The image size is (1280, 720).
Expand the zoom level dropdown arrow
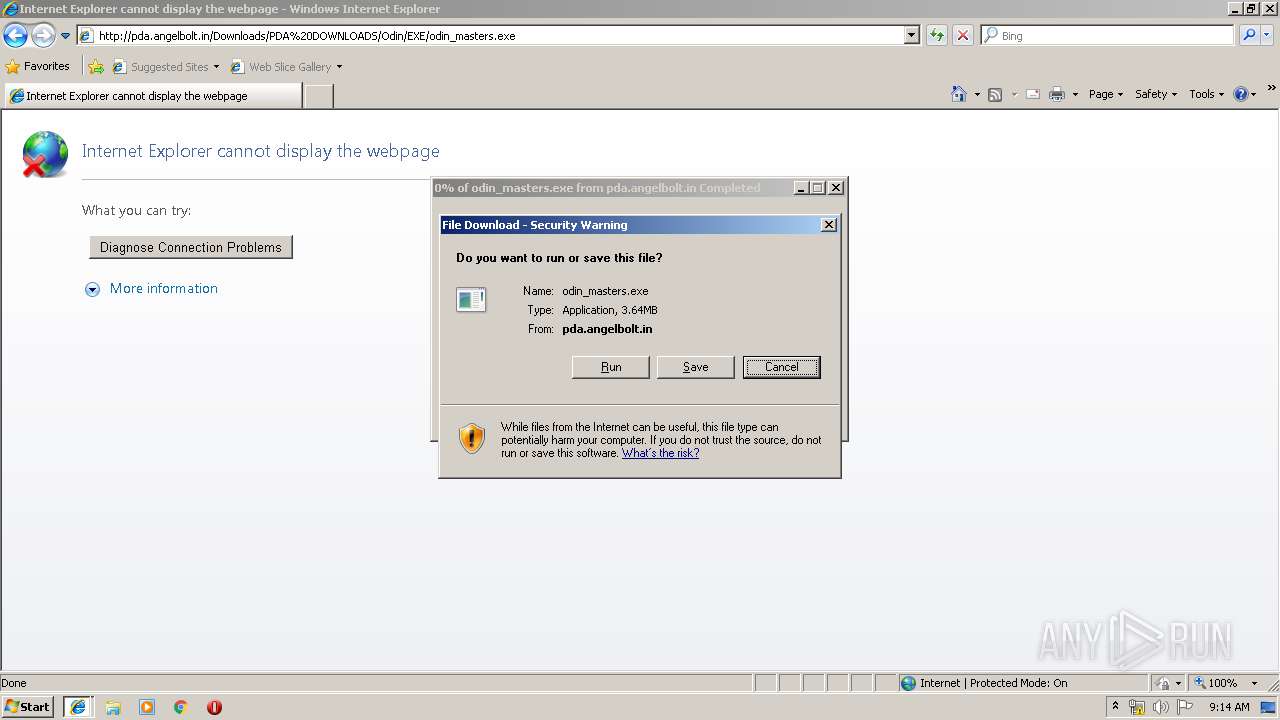tap(1254, 683)
